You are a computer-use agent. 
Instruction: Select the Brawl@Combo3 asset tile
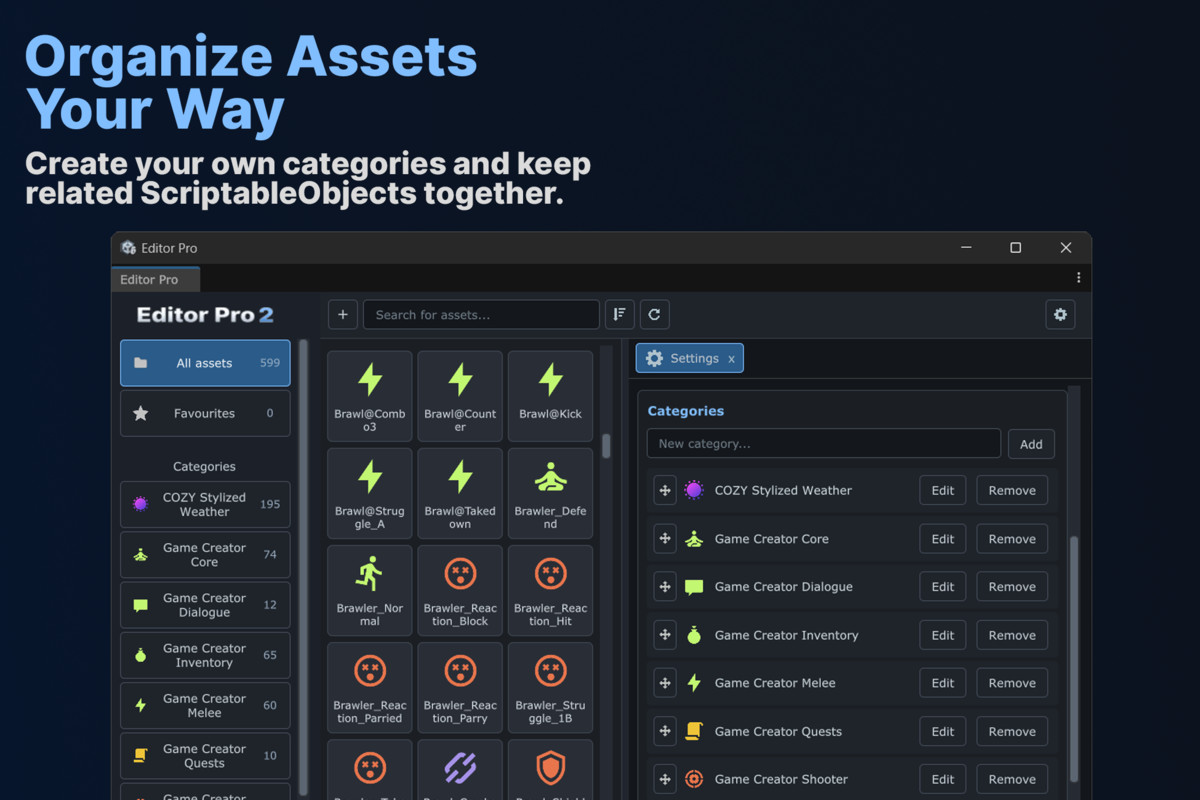pos(370,396)
